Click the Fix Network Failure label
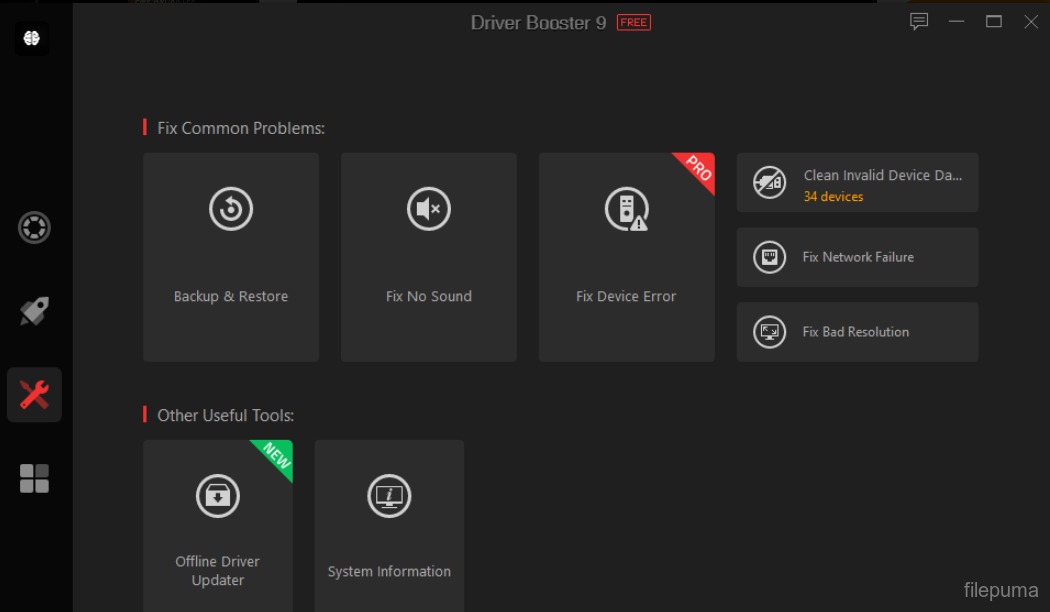The image size is (1050, 612). [858, 257]
